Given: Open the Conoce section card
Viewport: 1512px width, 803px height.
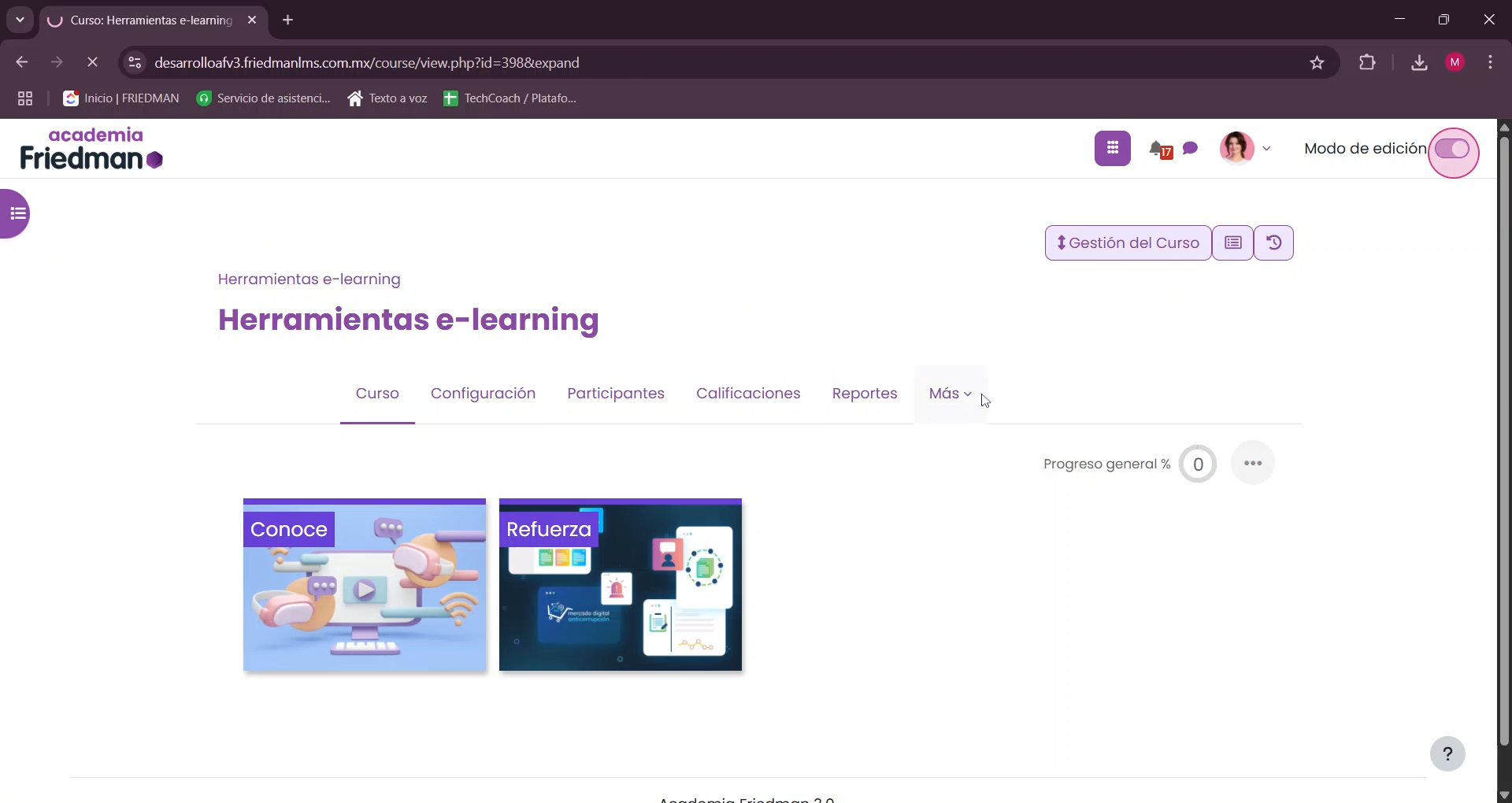Looking at the screenshot, I should click(365, 585).
